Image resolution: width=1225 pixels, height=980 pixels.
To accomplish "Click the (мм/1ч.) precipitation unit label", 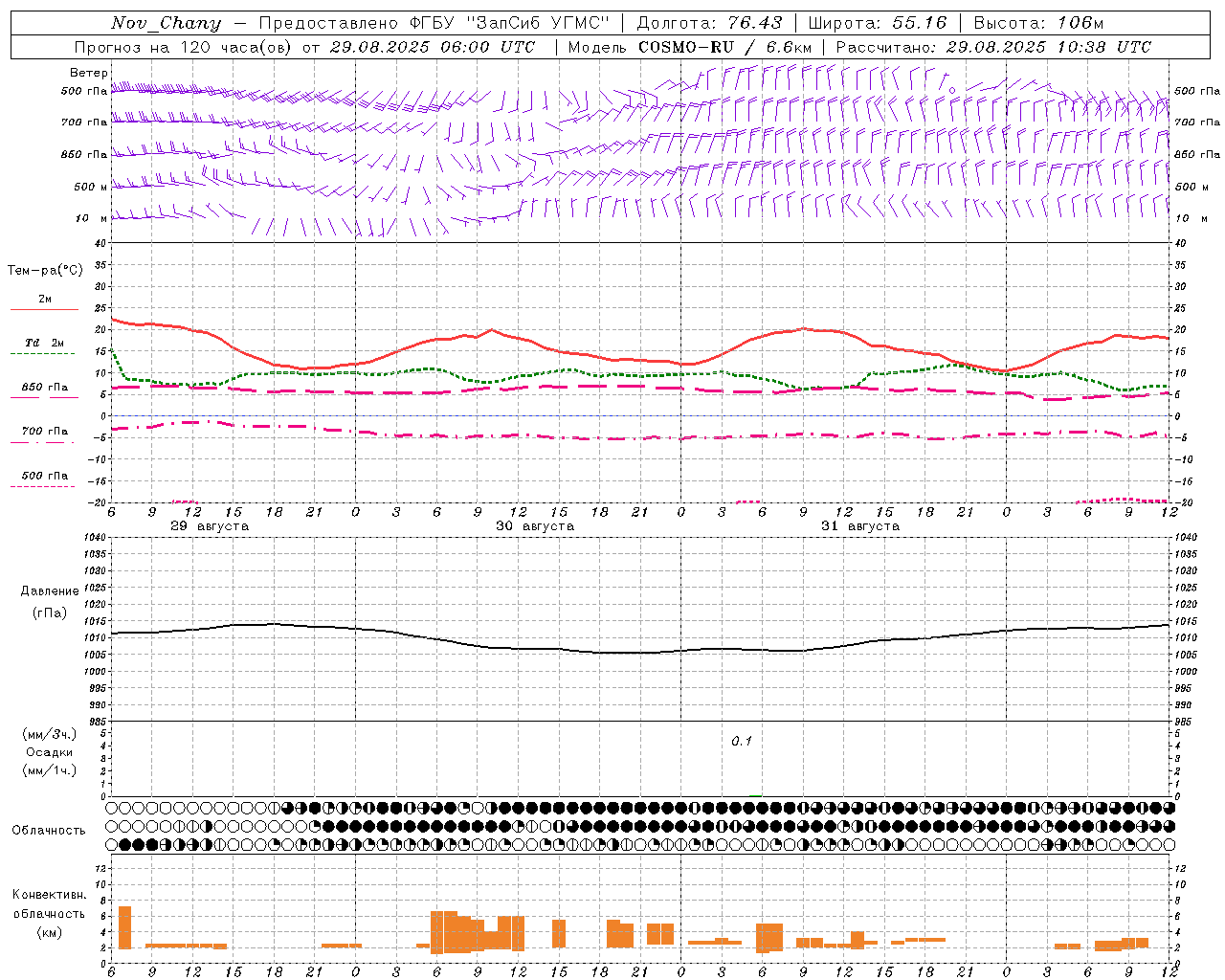I will click(x=50, y=770).
